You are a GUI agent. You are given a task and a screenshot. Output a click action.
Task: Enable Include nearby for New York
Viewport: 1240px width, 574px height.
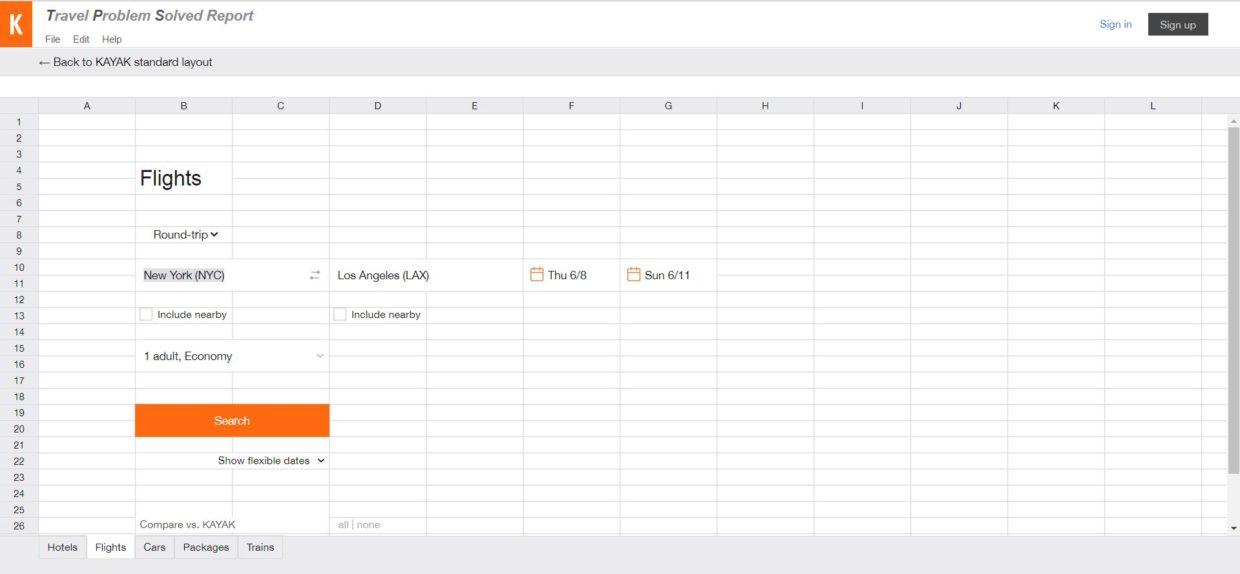pos(146,314)
